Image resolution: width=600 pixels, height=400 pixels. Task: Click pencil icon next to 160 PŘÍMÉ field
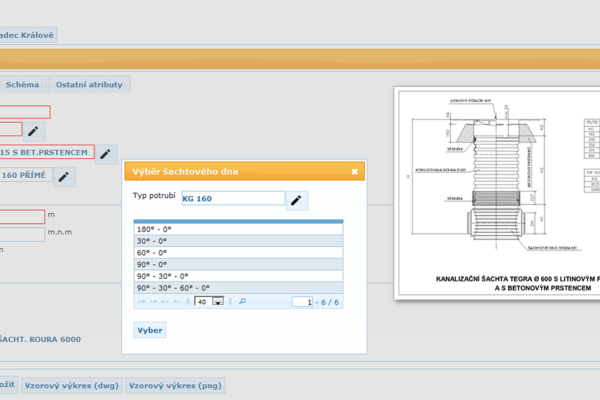click(x=64, y=177)
